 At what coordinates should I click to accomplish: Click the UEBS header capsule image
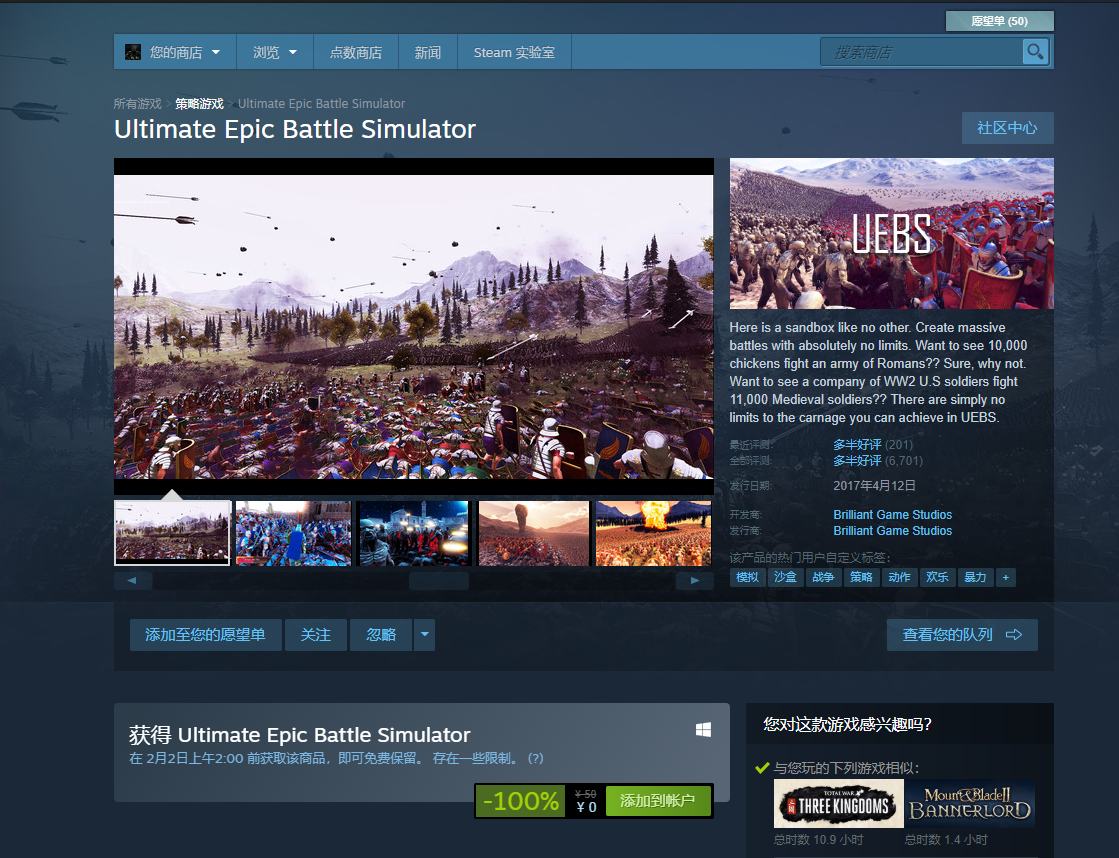[891, 233]
